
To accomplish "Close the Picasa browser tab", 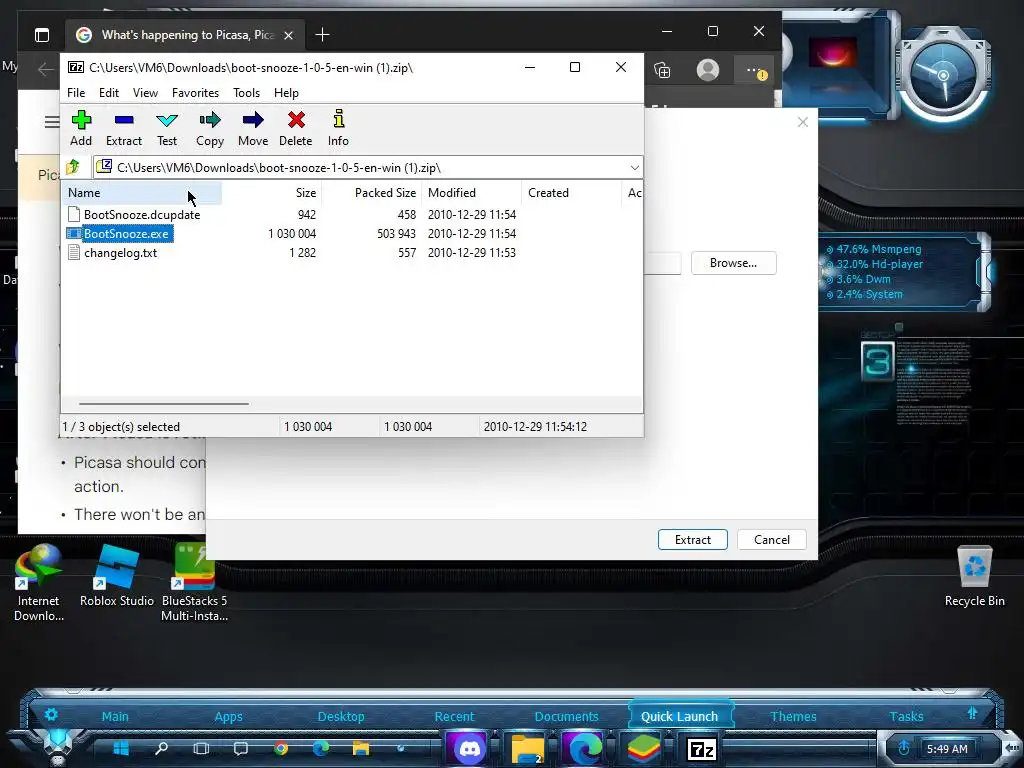I will coord(288,35).
